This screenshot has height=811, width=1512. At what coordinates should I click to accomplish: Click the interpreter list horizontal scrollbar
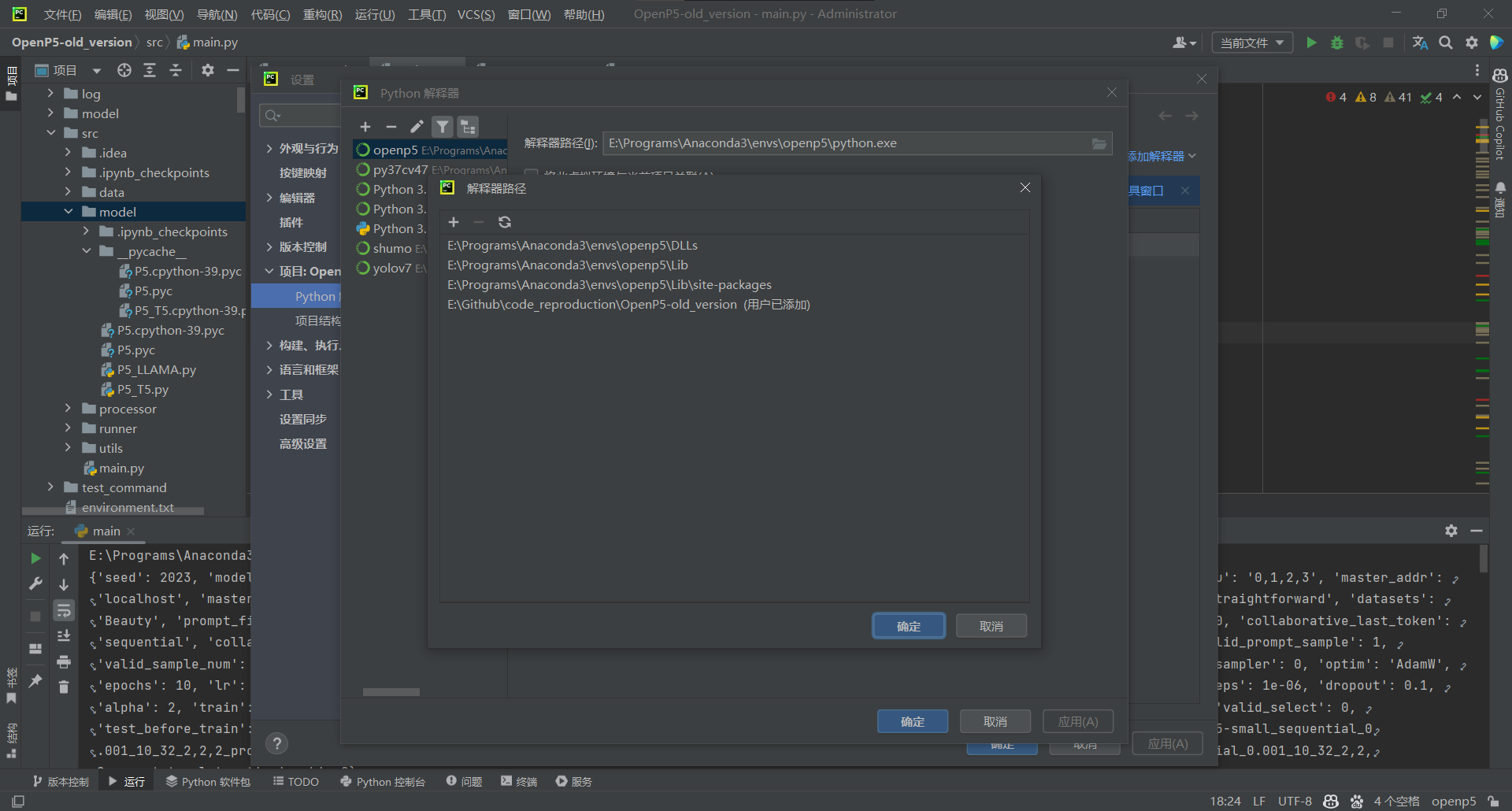(391, 692)
